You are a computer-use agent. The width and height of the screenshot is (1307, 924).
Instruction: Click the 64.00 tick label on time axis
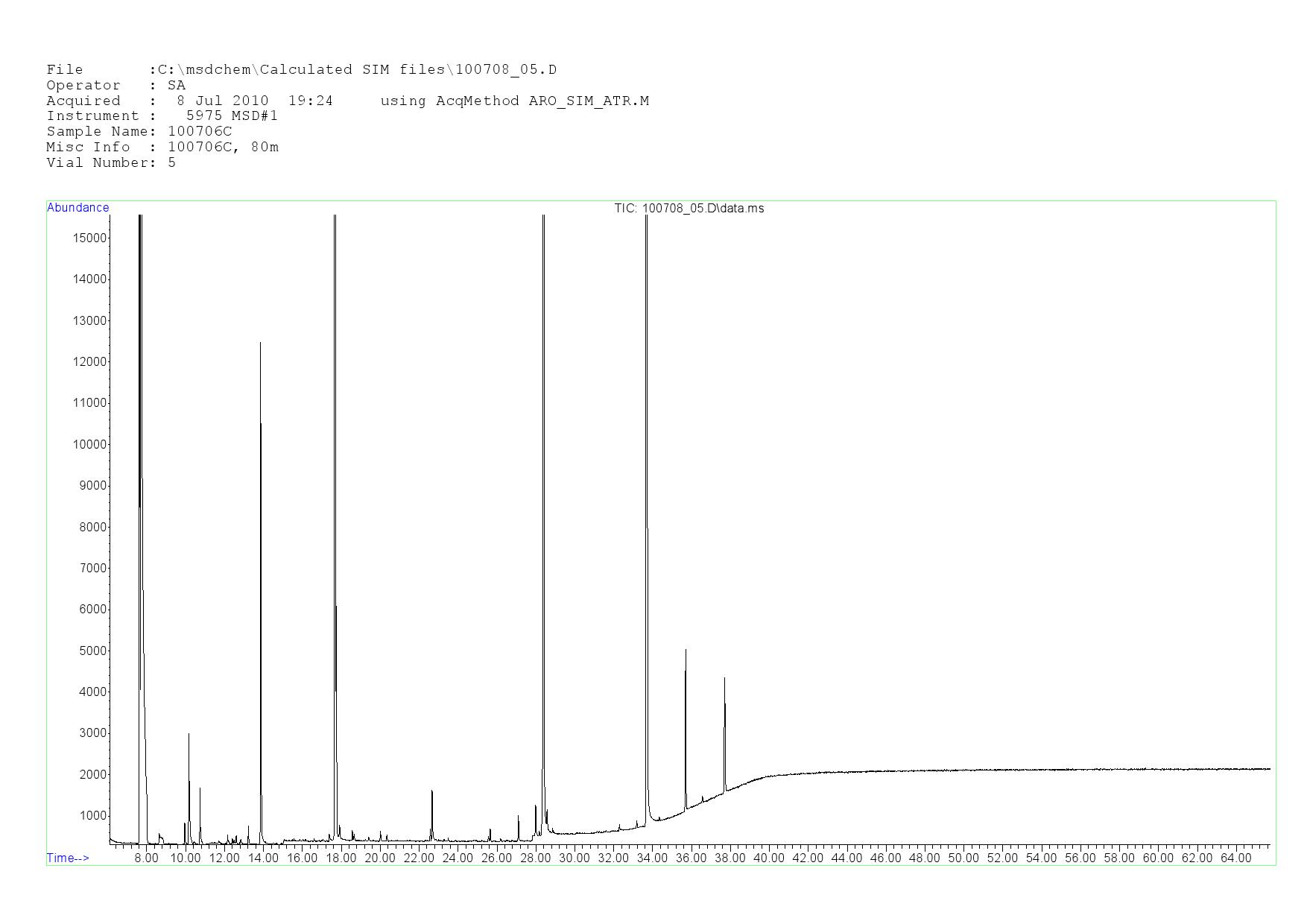pyautogui.click(x=1235, y=858)
